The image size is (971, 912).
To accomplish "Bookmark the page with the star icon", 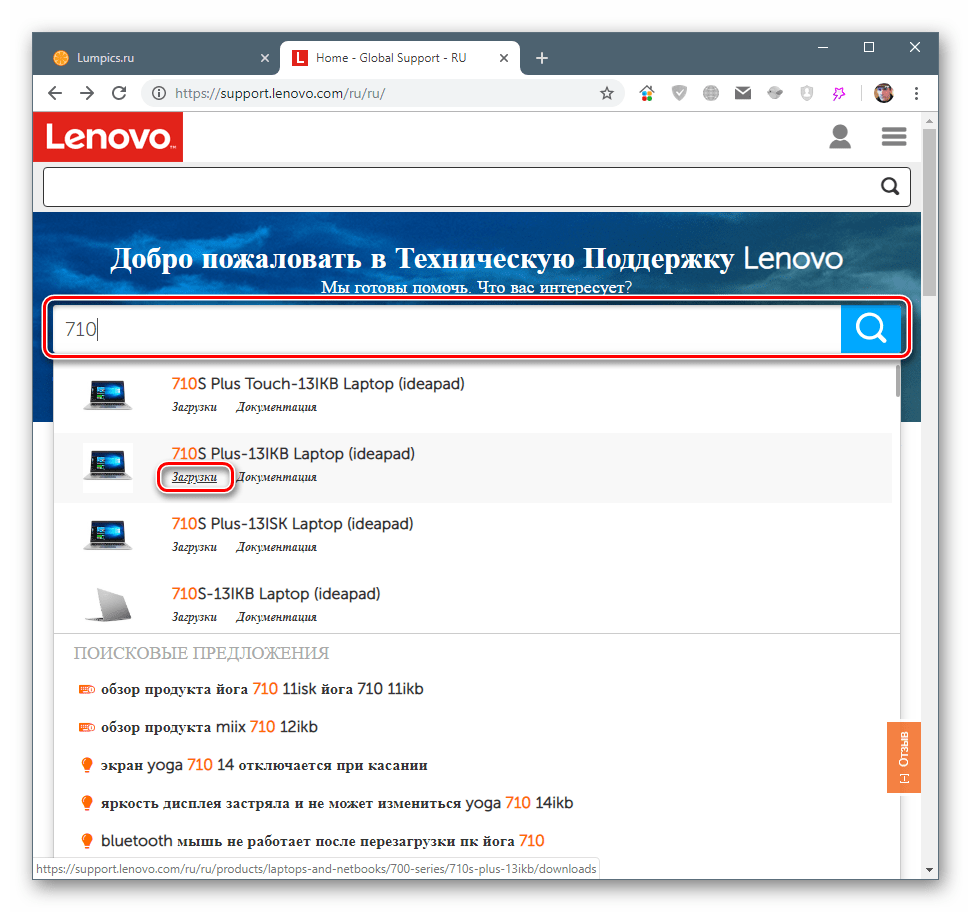I will click(x=607, y=92).
